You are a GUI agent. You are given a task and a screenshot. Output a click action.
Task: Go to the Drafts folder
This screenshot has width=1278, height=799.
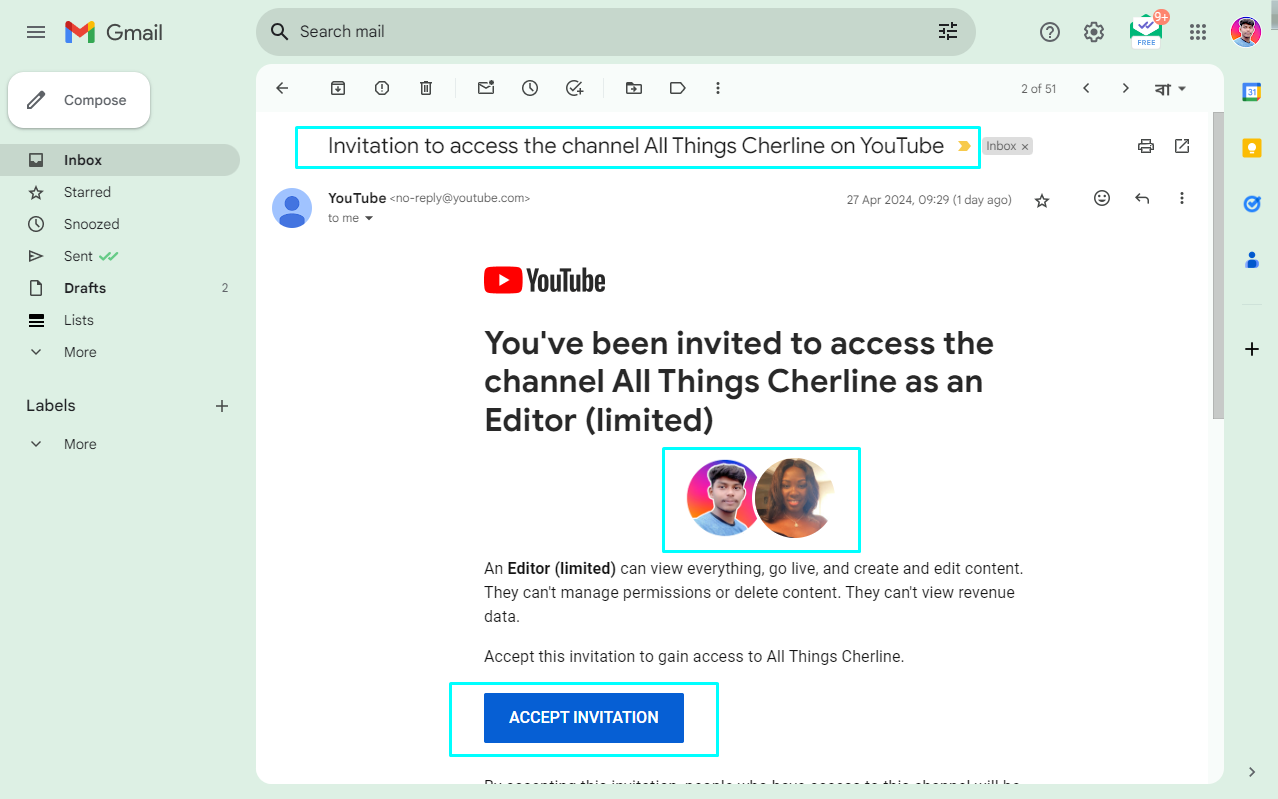click(x=85, y=288)
